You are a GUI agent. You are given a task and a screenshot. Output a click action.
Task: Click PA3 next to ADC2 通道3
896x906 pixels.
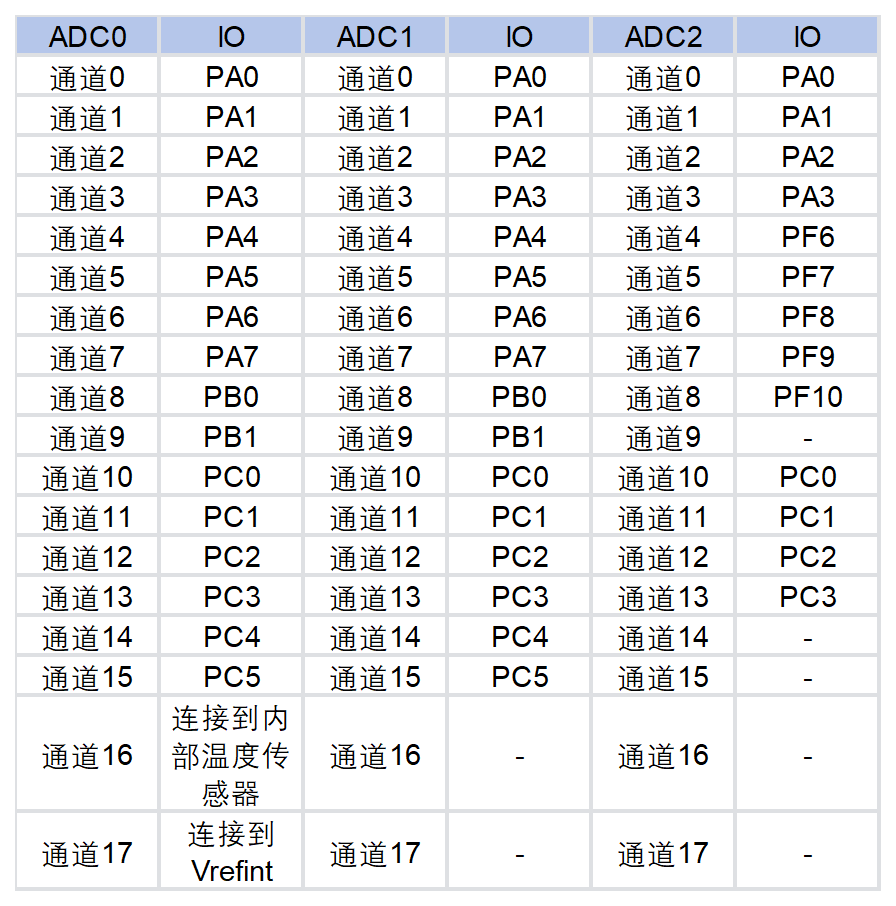point(807,196)
